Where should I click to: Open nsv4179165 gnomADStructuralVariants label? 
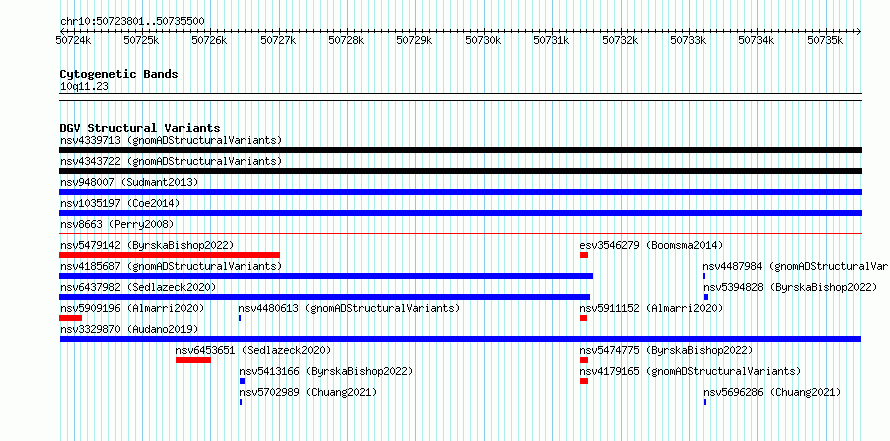[x=690, y=371]
